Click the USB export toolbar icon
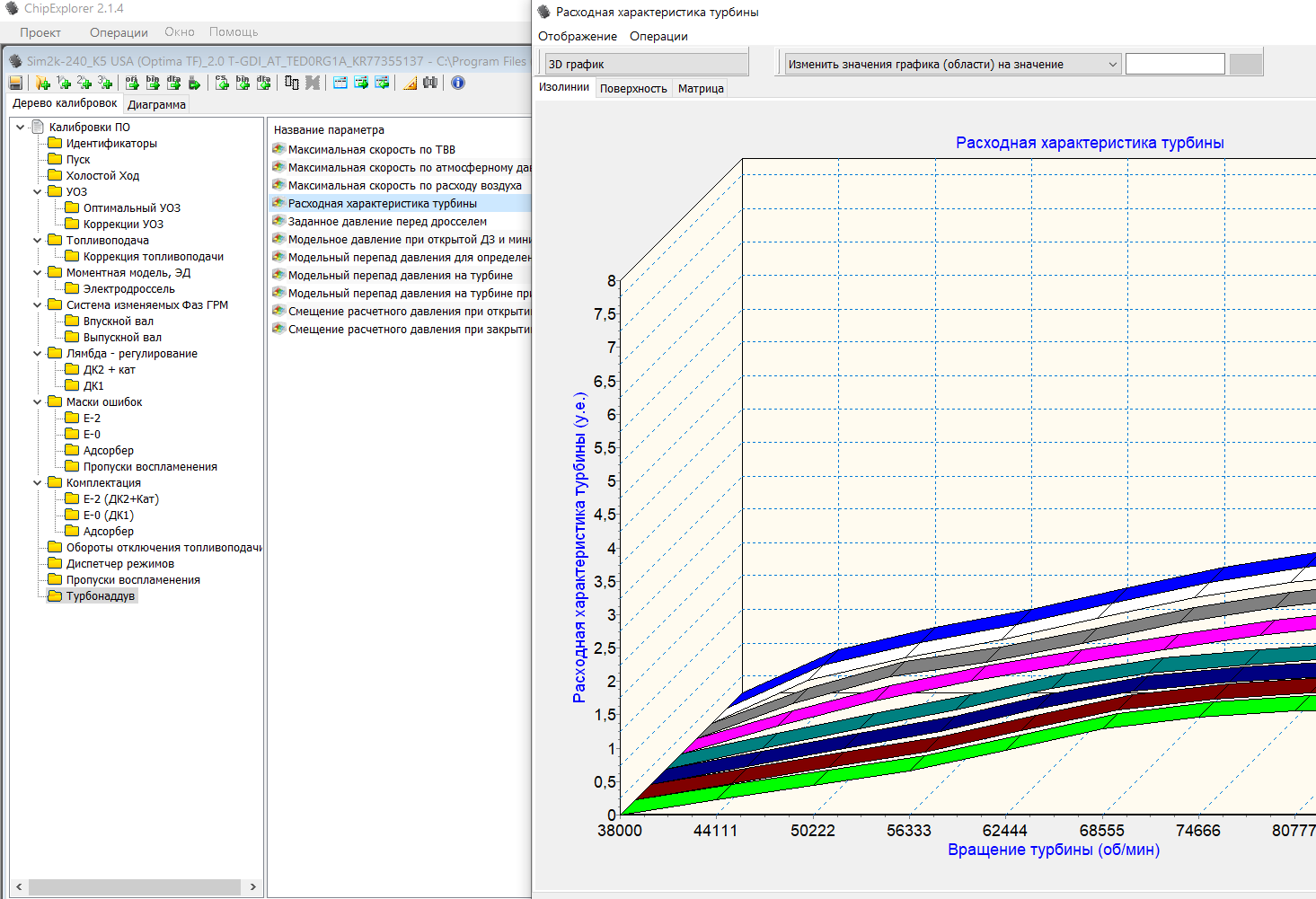The height and width of the screenshot is (899, 1316). tap(193, 83)
